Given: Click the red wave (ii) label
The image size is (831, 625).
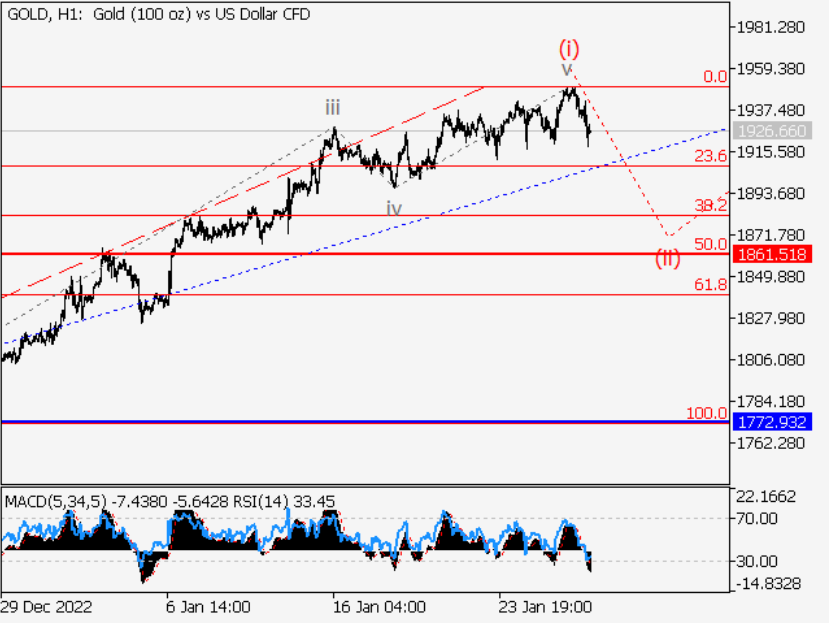Looking at the screenshot, I should 667,259.
